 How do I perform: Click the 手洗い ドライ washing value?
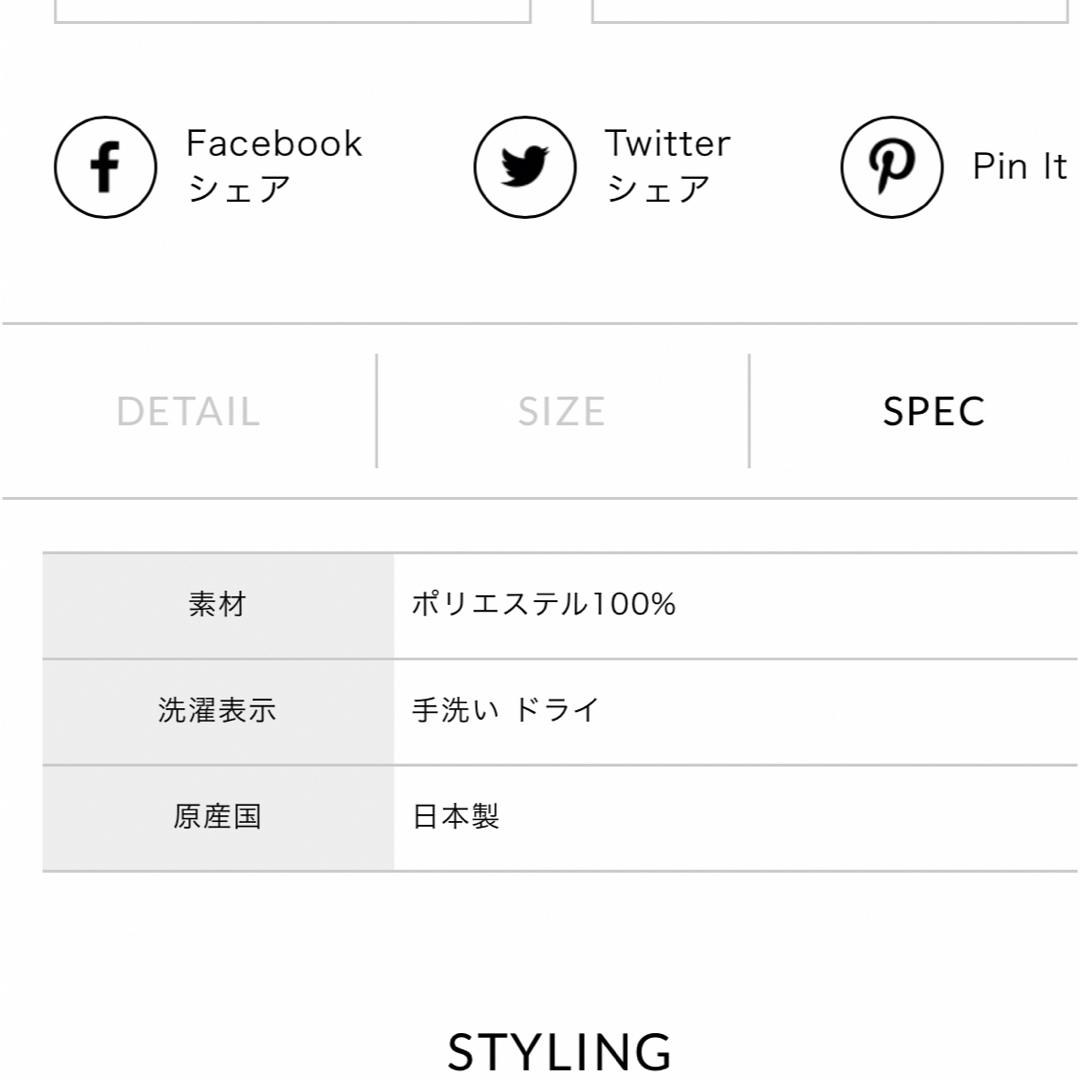click(506, 710)
